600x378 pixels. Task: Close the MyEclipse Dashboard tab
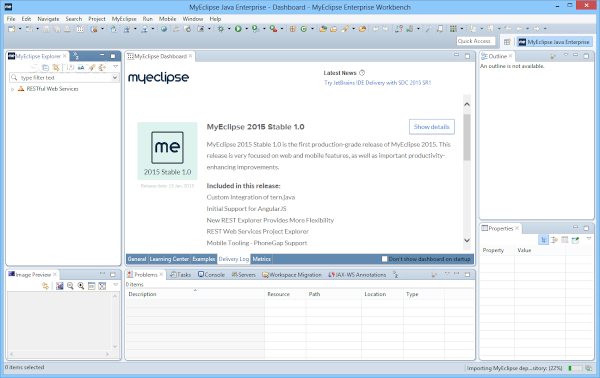click(x=191, y=56)
